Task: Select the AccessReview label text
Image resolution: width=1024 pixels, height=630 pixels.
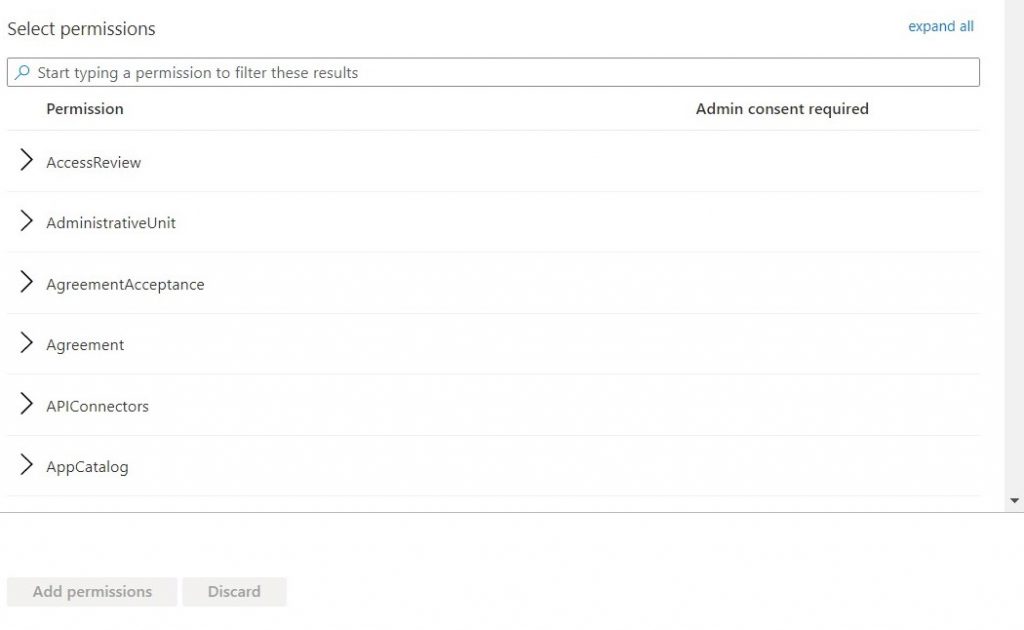Action: (93, 163)
